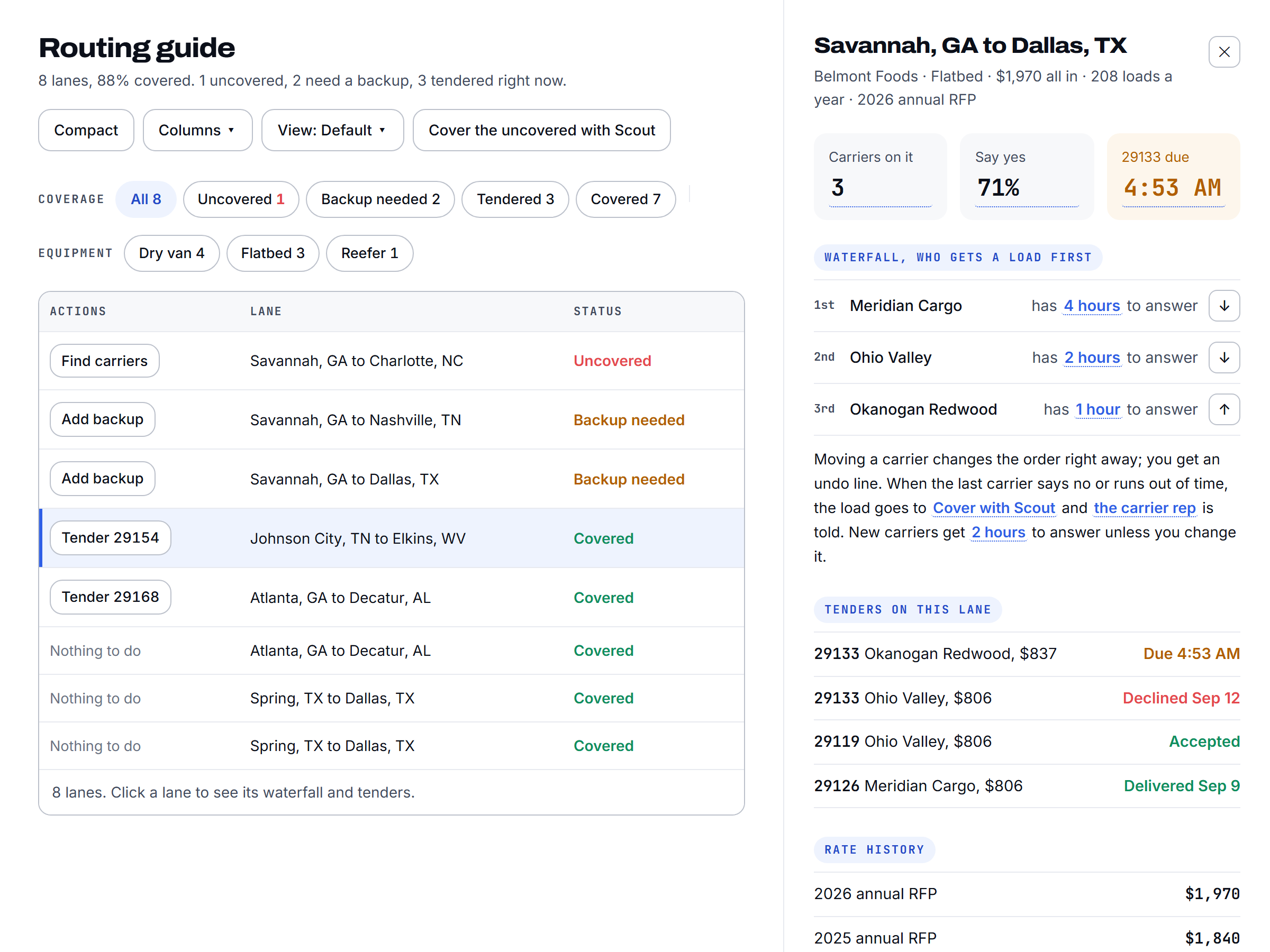Screen dimensions: 1270x952
Task: Open tender 29126 Meridian Cargo row
Action: pyautogui.click(x=1027, y=785)
